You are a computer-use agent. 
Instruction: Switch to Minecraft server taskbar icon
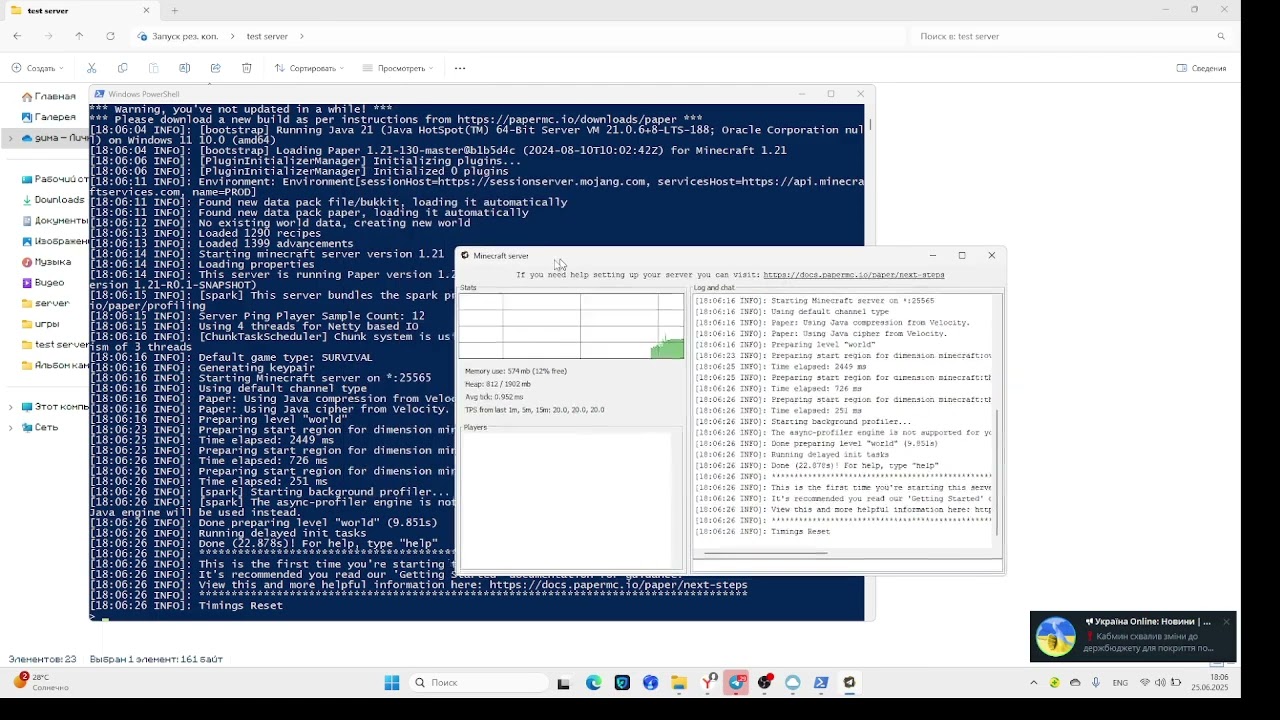point(849,683)
